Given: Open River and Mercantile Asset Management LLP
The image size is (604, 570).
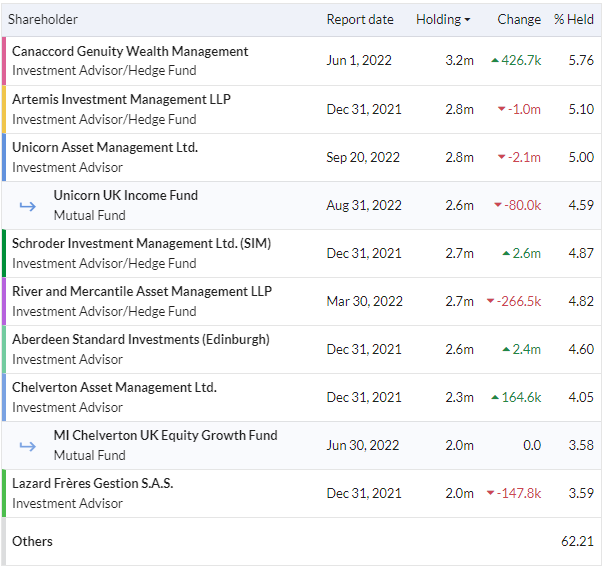Looking at the screenshot, I should click(x=142, y=292).
